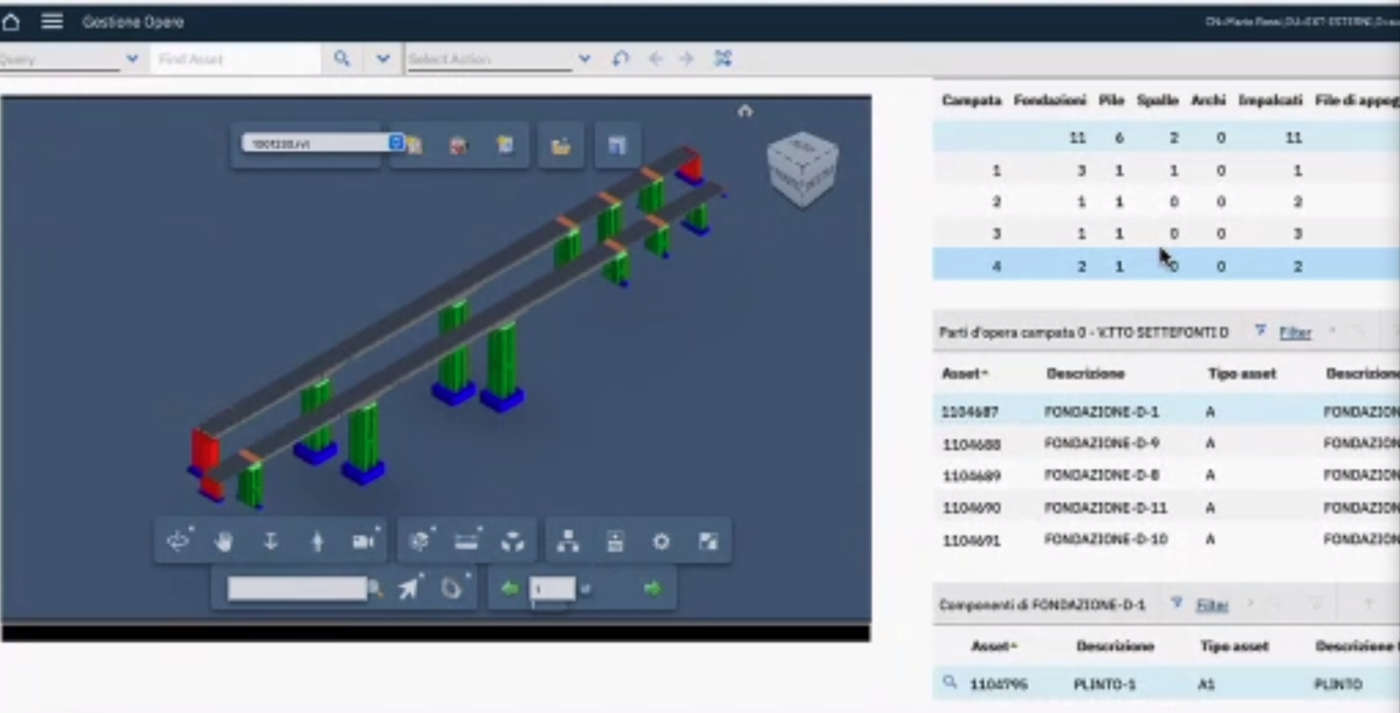Viewport: 1400px width, 713px height.
Task: Click the selection number box between green arrows
Action: pyautogui.click(x=552, y=589)
